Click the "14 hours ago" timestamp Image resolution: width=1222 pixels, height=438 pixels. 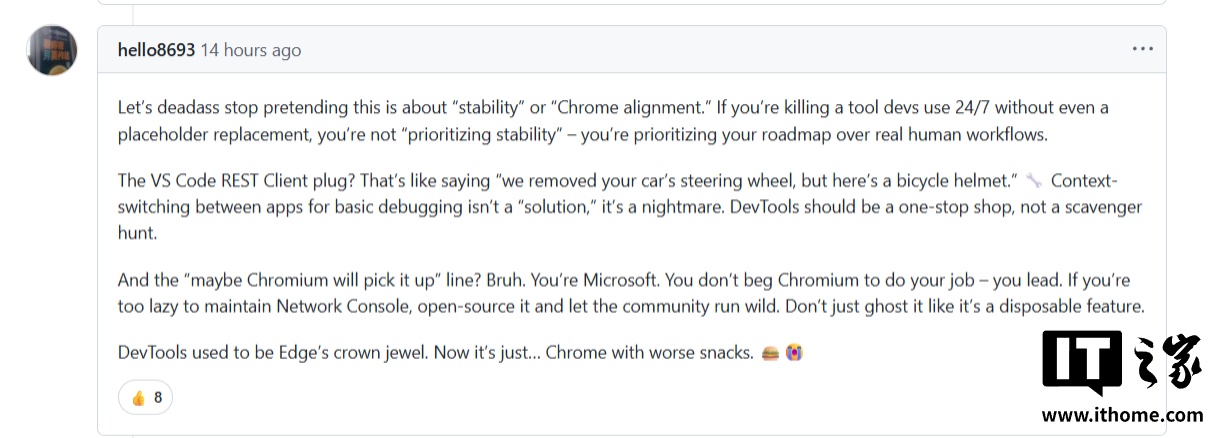(x=250, y=50)
